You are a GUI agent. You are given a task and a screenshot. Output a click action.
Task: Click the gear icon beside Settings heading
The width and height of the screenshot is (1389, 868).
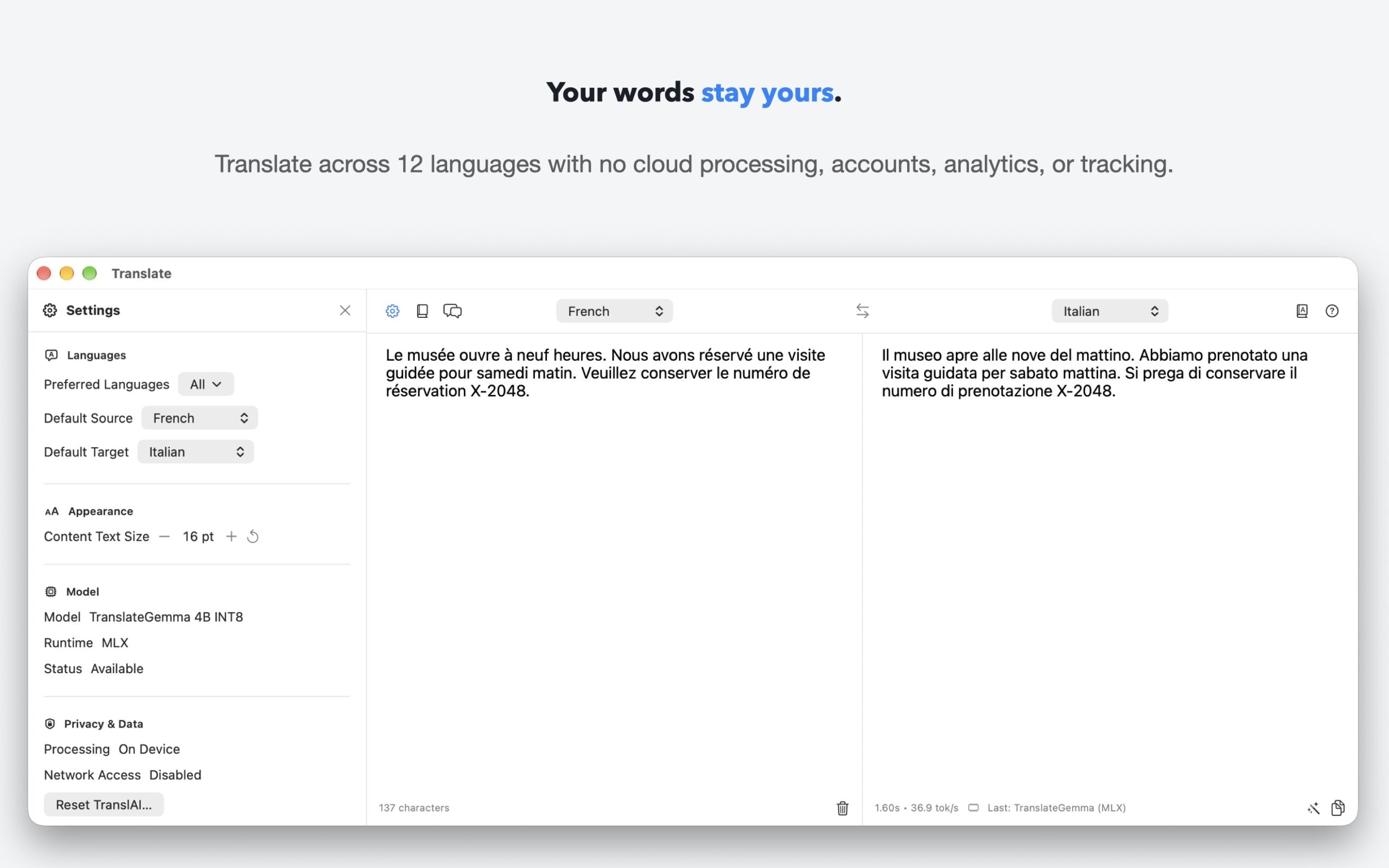(x=50, y=310)
